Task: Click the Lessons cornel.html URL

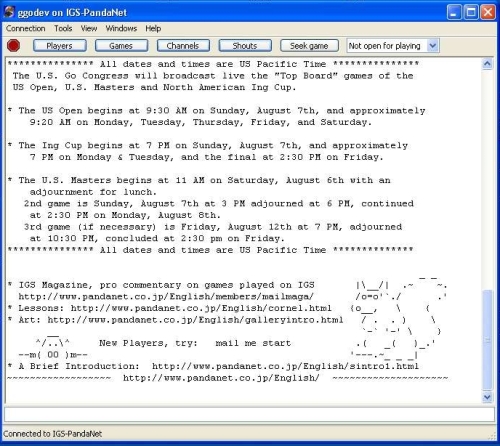Action: tap(201, 308)
